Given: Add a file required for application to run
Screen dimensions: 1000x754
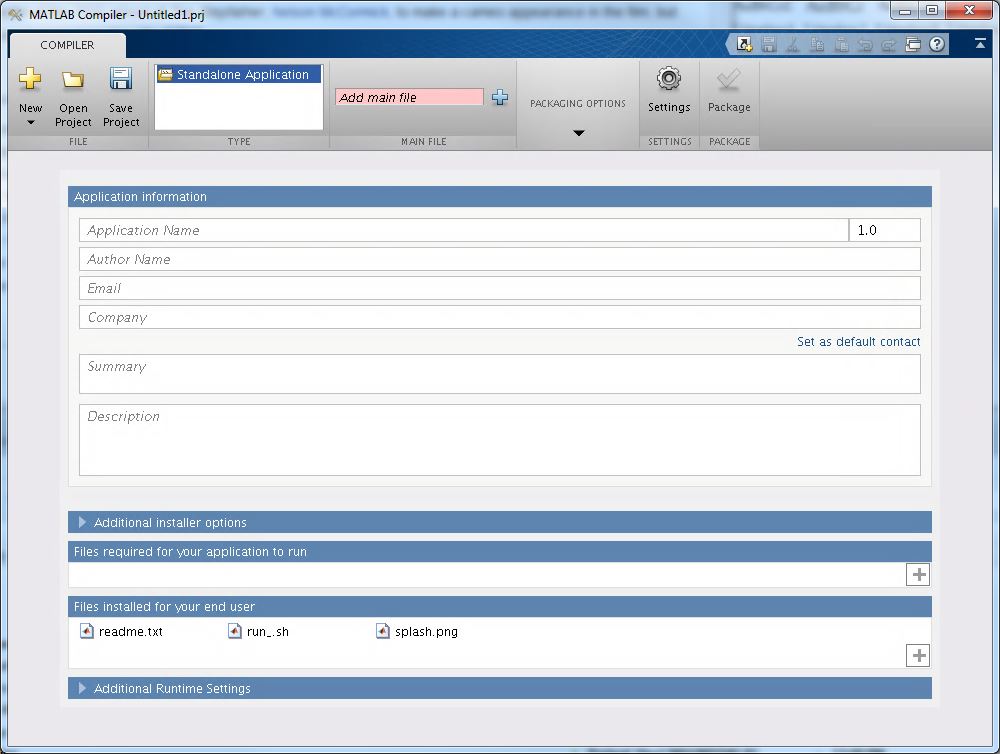Looking at the screenshot, I should [x=918, y=574].
